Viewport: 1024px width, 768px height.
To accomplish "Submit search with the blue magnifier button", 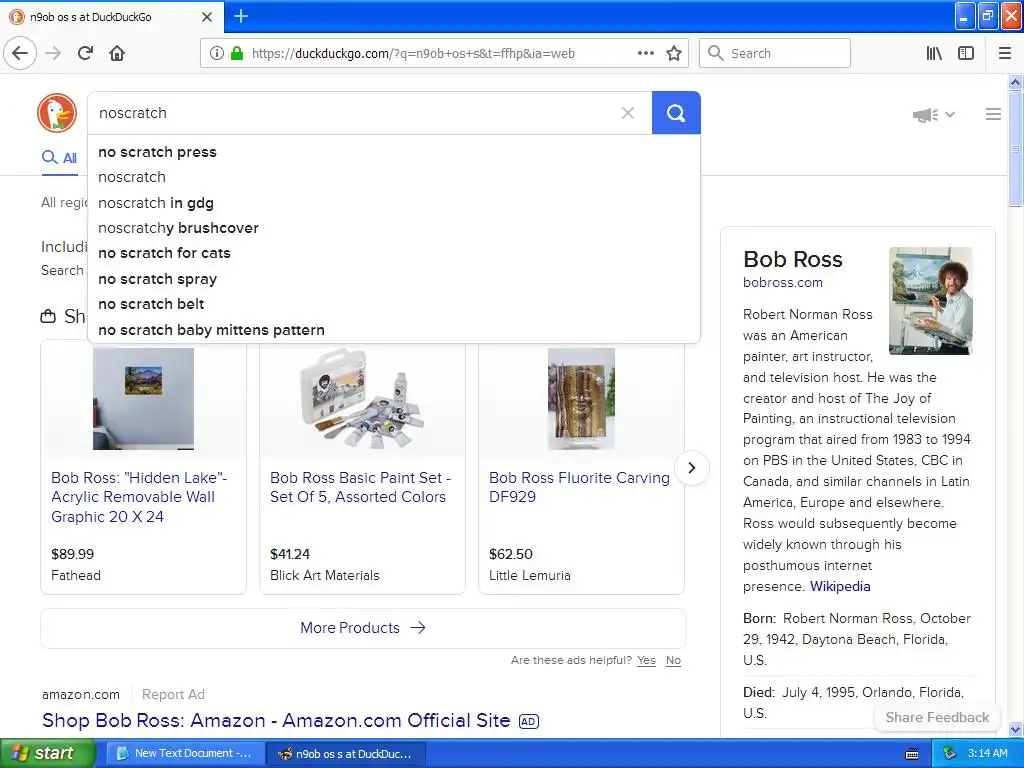I will point(676,113).
